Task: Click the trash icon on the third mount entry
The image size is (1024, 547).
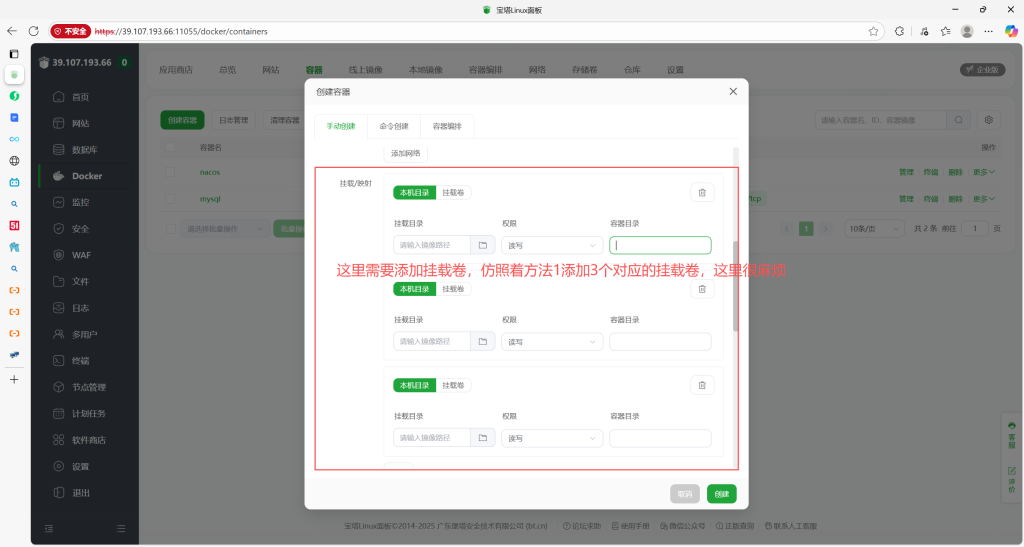Action: click(x=702, y=385)
